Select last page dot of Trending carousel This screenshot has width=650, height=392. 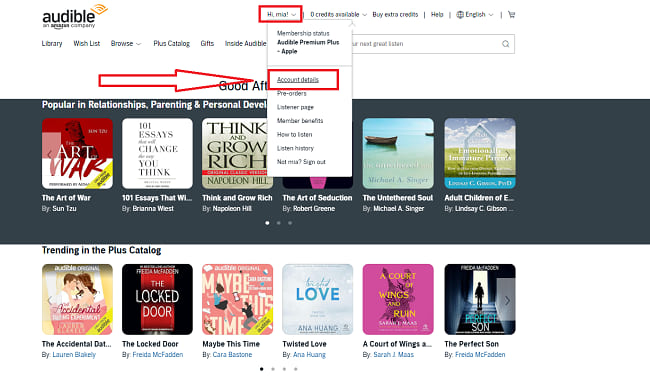[296, 369]
